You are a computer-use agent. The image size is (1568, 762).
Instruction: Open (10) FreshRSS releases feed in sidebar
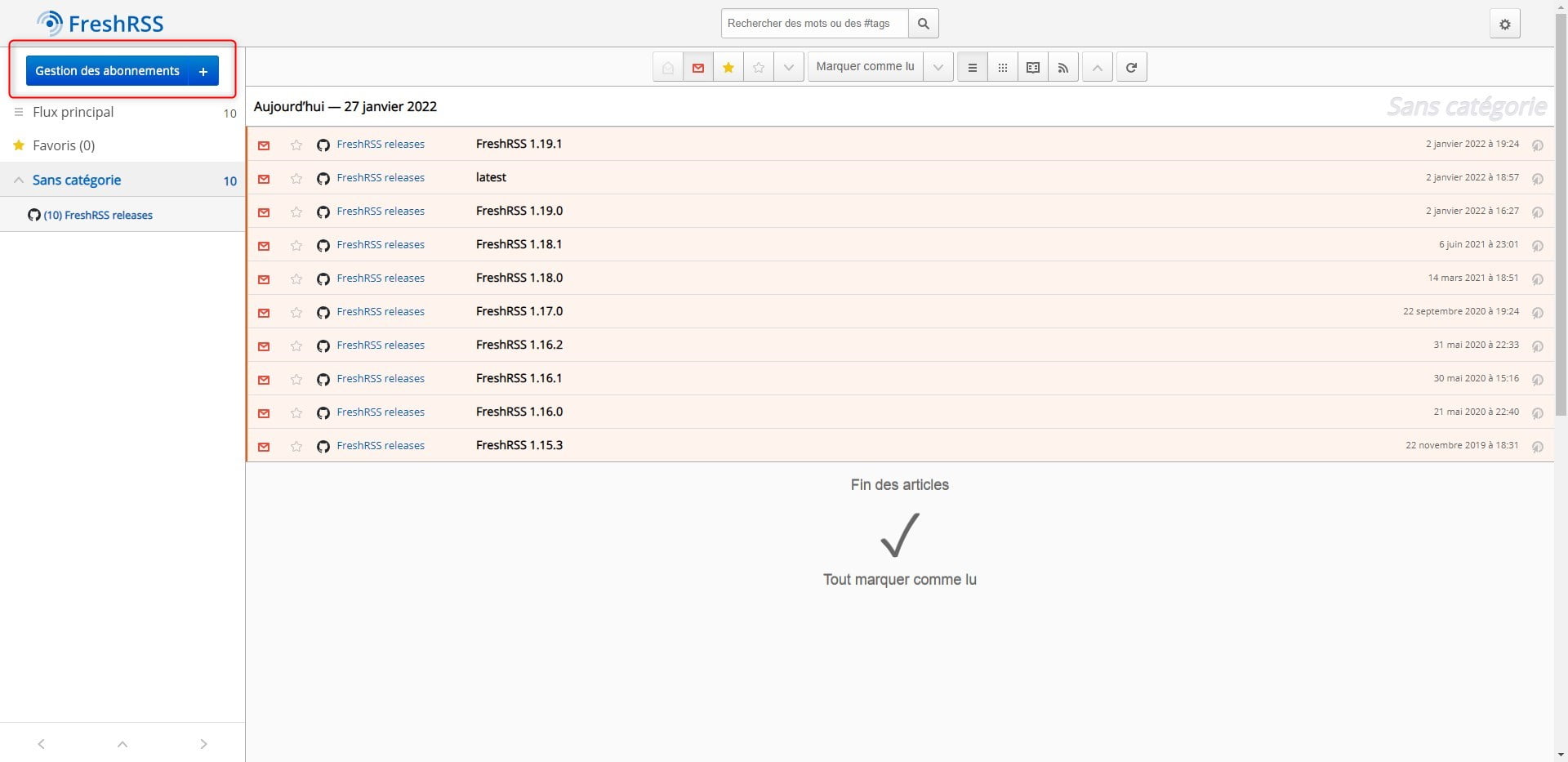point(98,215)
